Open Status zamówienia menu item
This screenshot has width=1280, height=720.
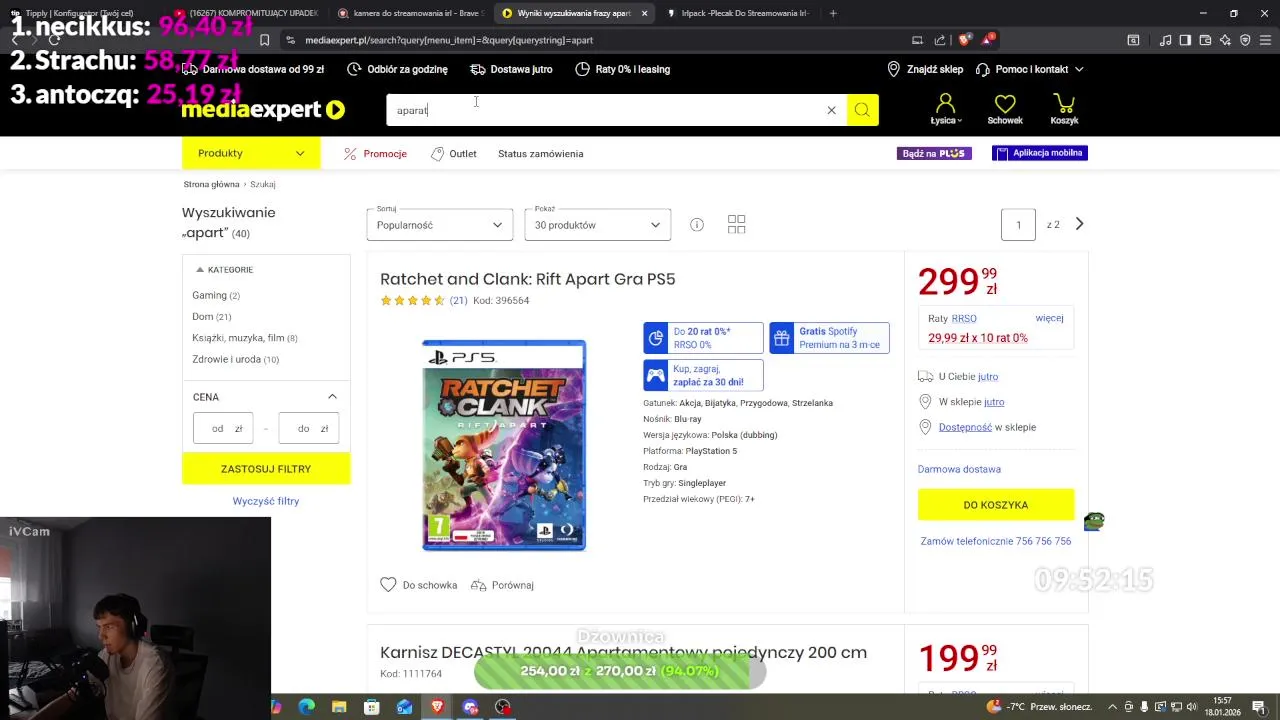point(541,154)
